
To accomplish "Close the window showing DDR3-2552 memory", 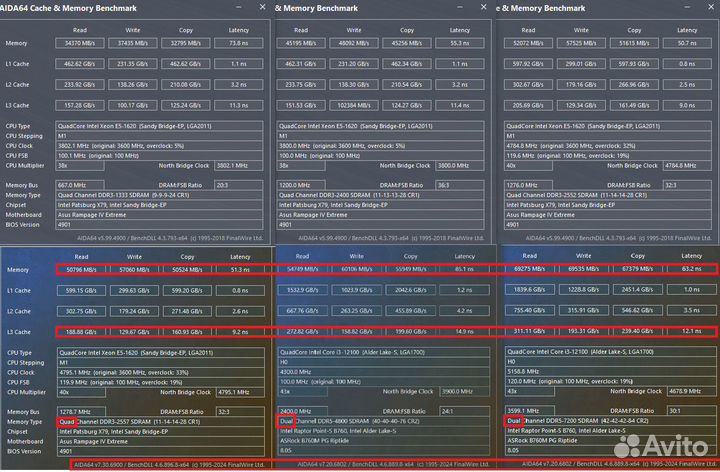I will [x=711, y=7].
